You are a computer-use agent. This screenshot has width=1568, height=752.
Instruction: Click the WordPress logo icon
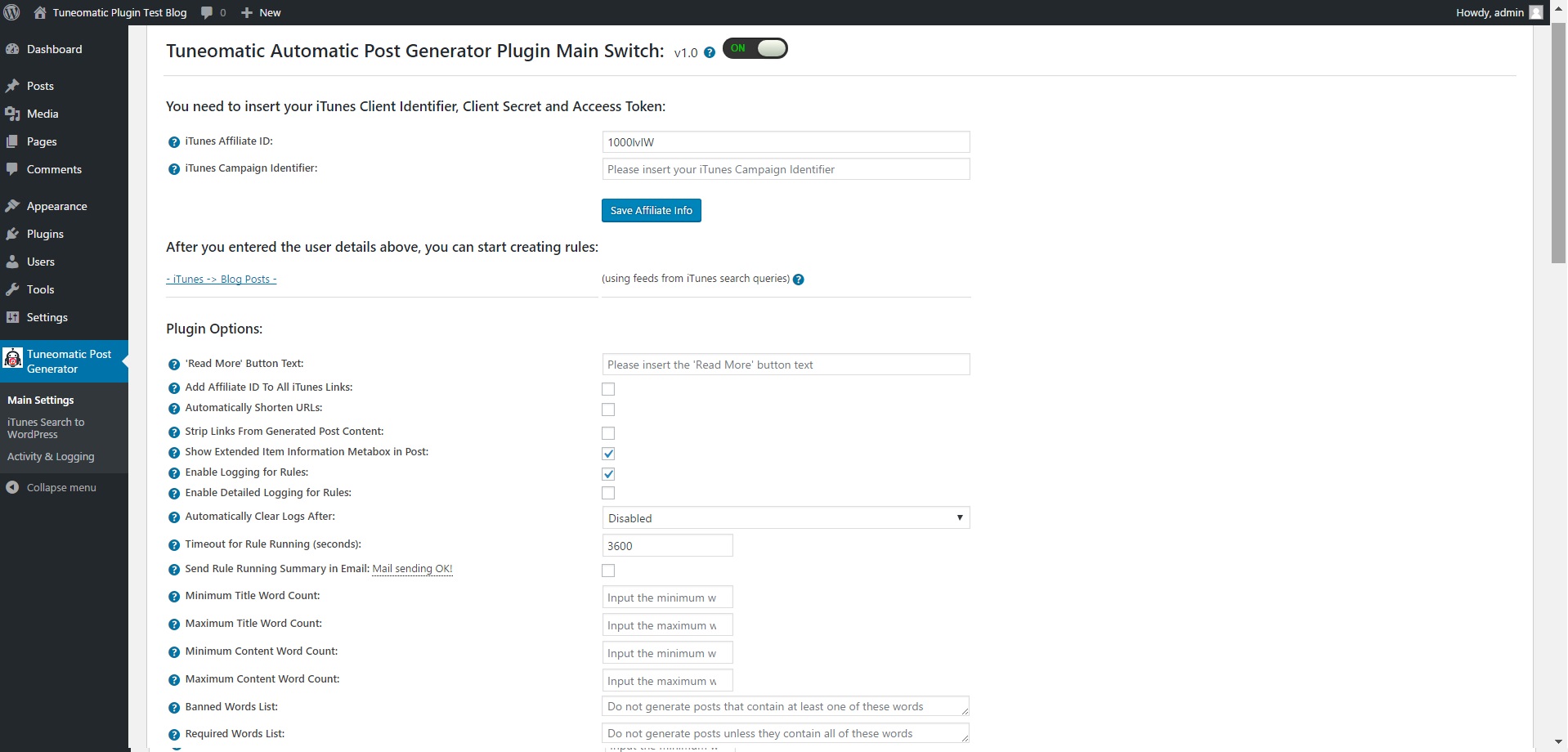click(12, 12)
